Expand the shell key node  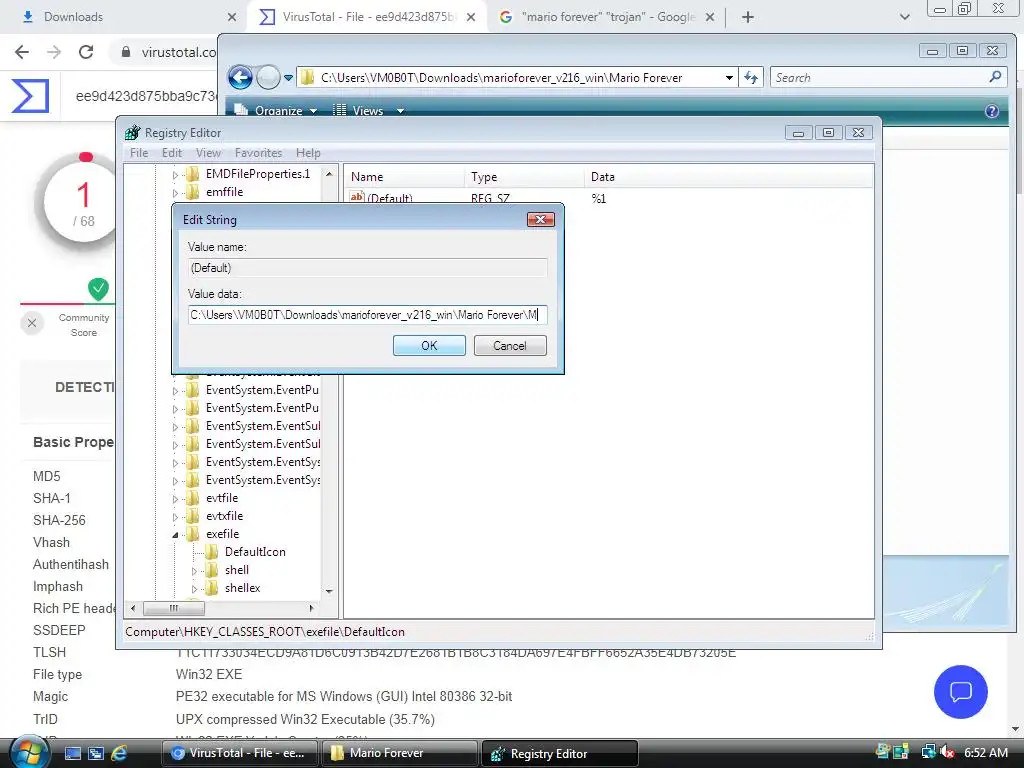coord(194,571)
